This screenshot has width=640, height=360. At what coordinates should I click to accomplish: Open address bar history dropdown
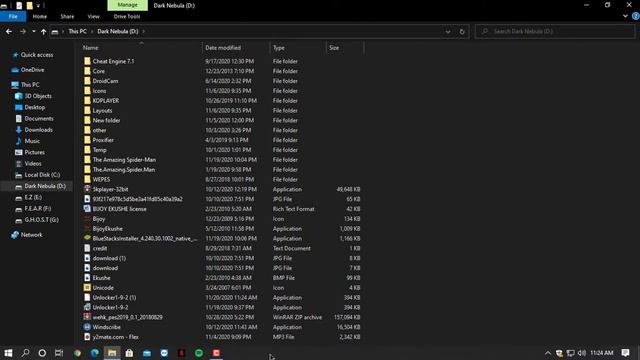point(448,31)
